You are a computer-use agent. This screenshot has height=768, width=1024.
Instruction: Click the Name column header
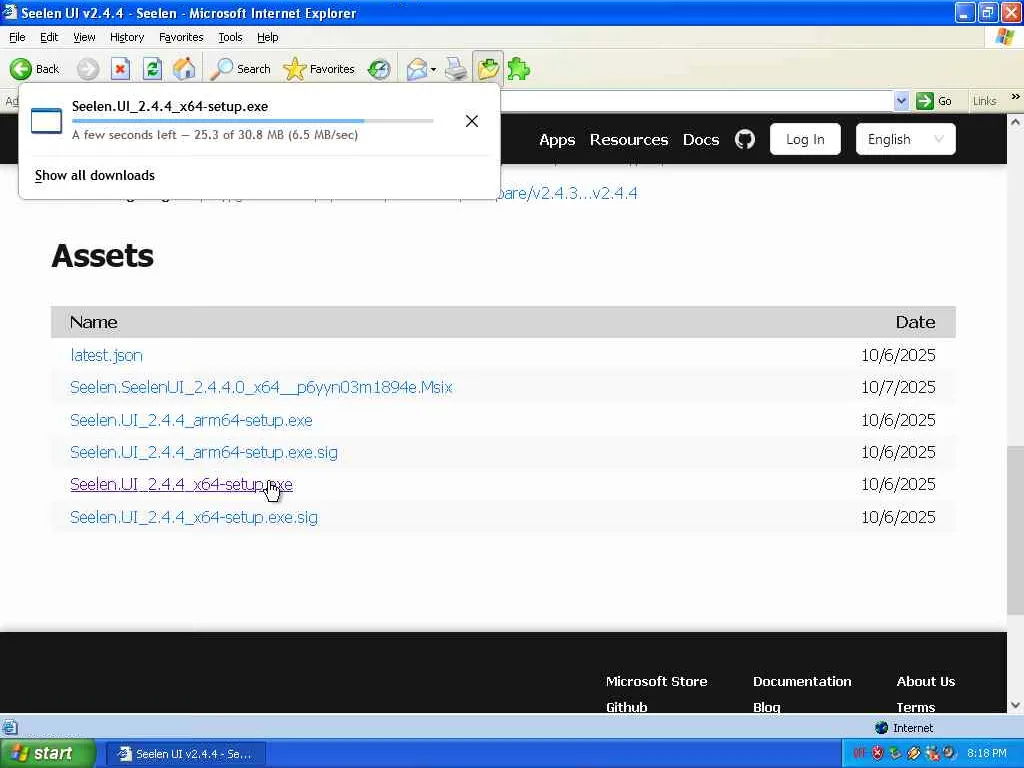(93, 322)
